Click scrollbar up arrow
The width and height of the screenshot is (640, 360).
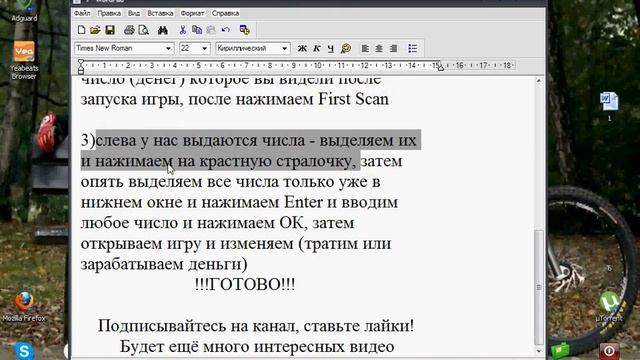click(x=539, y=81)
